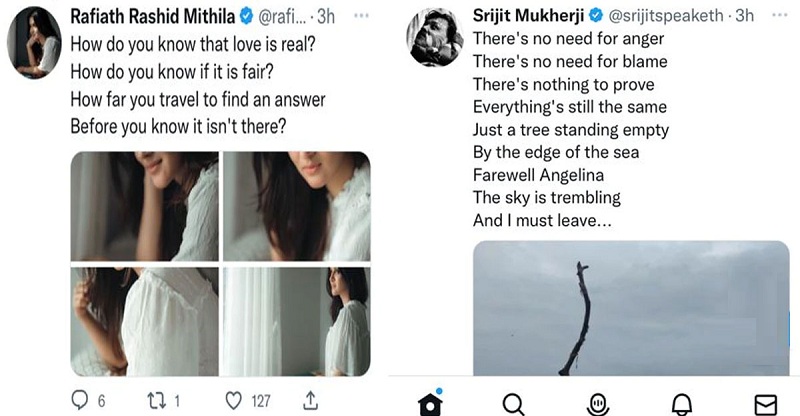
Task: Open Rafiath Rashid Mithila's profile picture
Action: coord(32,42)
